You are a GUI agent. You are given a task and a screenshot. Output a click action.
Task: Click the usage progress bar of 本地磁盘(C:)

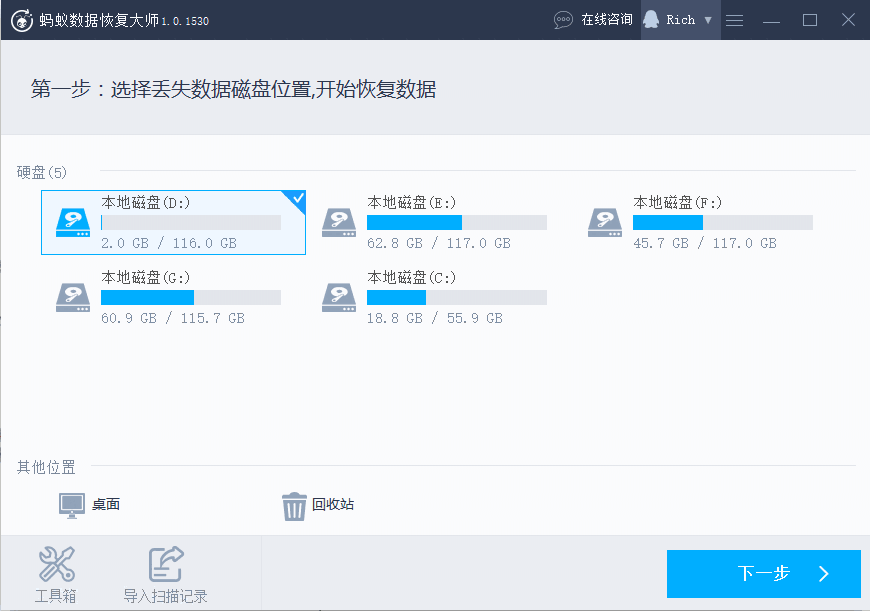pyautogui.click(x=456, y=297)
